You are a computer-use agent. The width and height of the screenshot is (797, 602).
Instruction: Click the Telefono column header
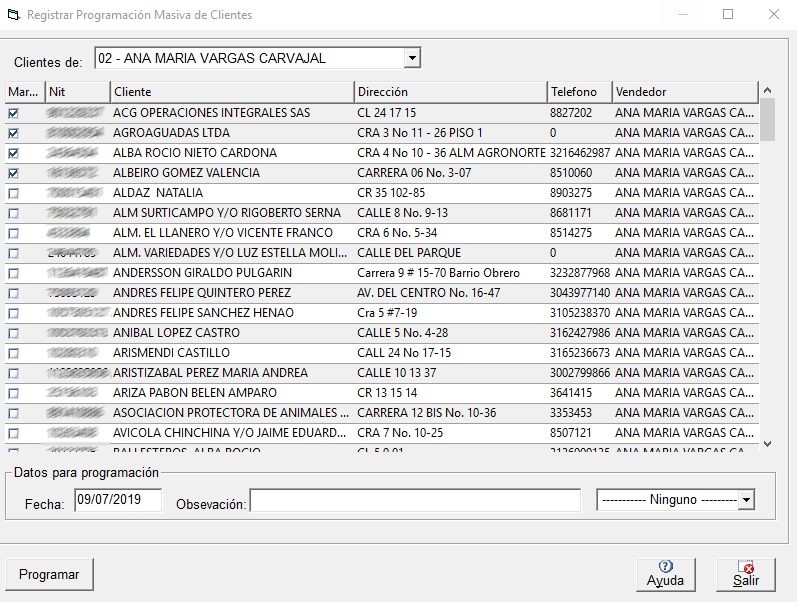[x=578, y=92]
